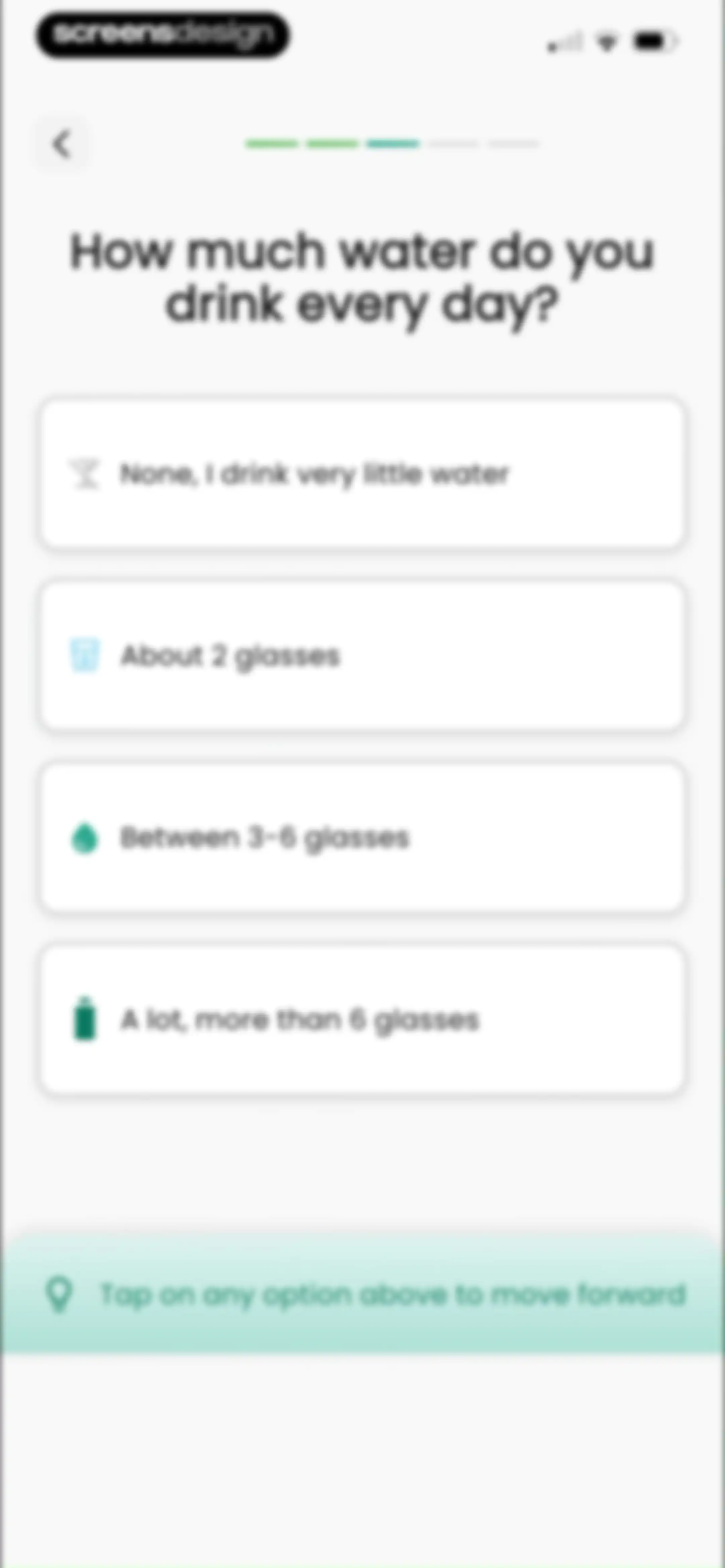Image resolution: width=725 pixels, height=1568 pixels.
Task: Click the second green progress segment
Action: [332, 144]
